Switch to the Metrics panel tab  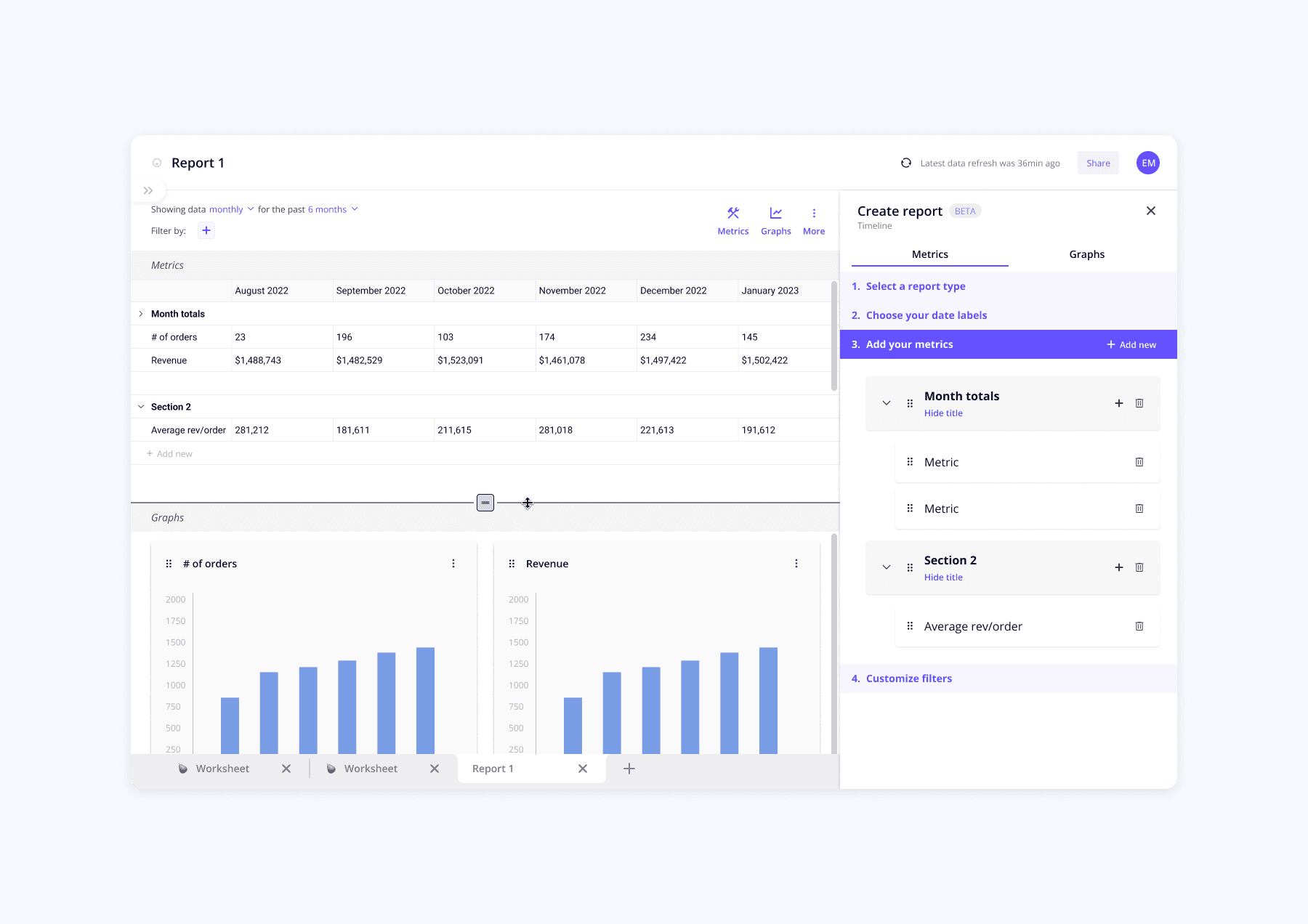click(x=930, y=254)
